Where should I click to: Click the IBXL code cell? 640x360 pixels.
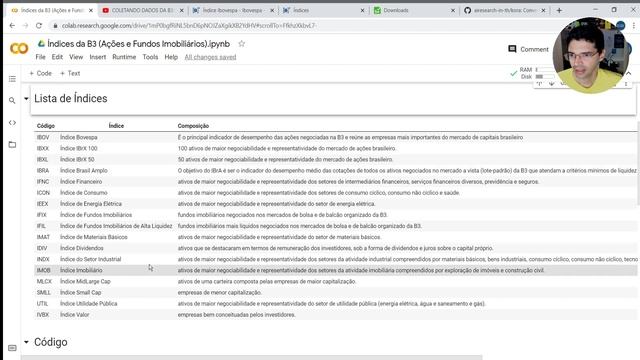coord(42,160)
